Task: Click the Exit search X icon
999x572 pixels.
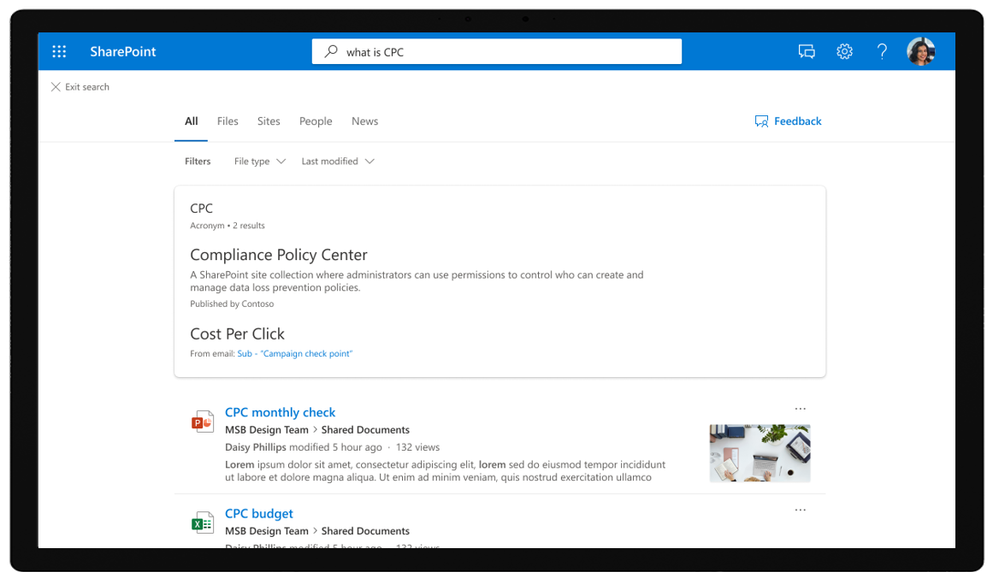Action: coord(56,87)
